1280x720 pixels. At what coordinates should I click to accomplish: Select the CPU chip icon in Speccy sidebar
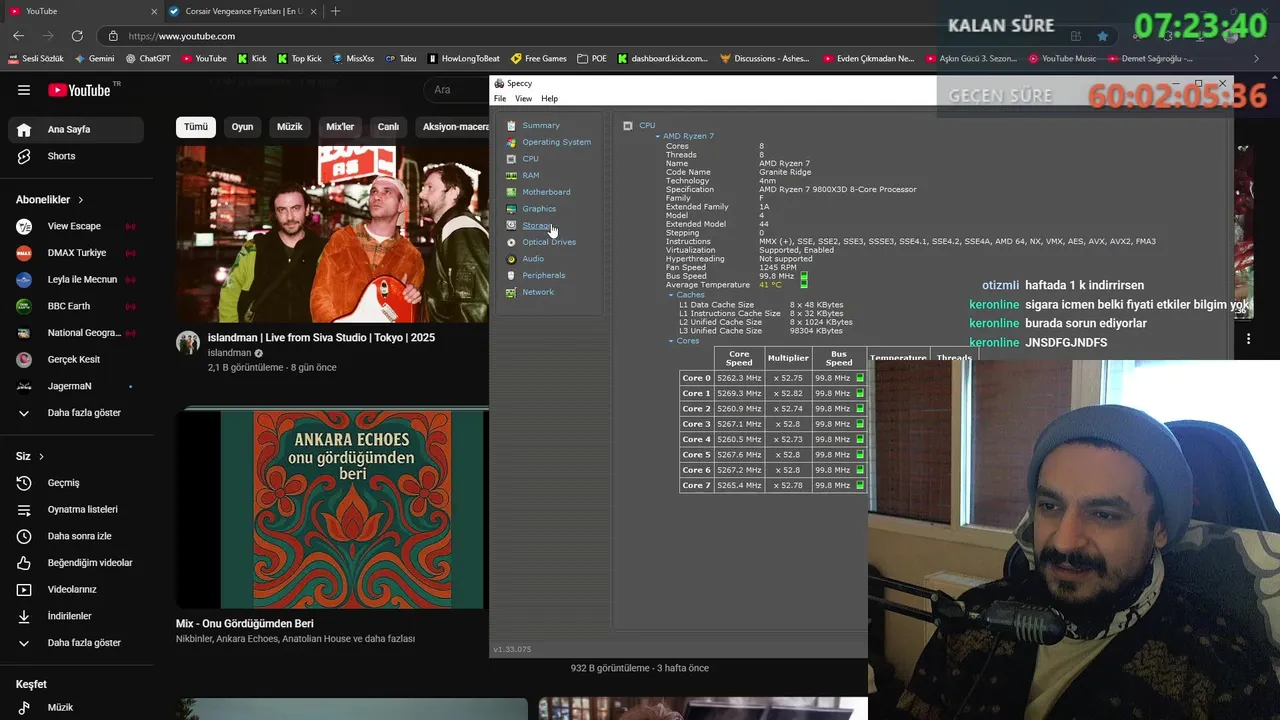(x=511, y=159)
